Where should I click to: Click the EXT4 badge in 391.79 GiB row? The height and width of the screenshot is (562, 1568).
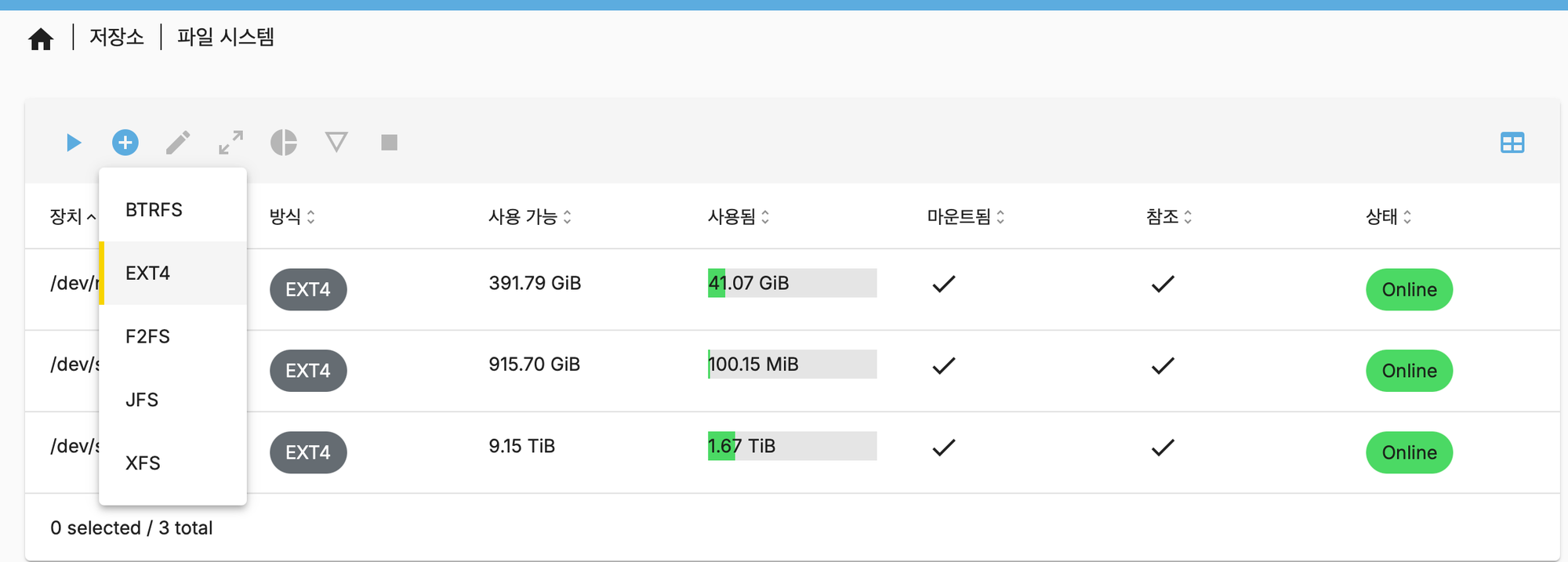(308, 289)
